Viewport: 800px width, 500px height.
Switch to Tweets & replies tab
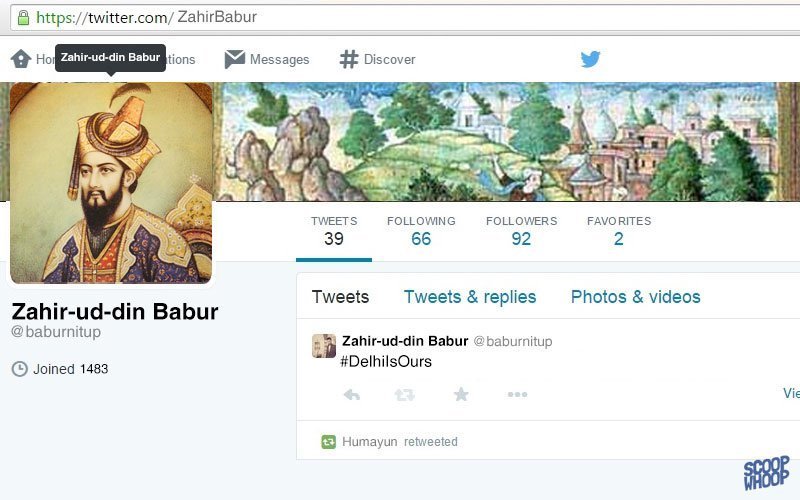click(x=470, y=297)
